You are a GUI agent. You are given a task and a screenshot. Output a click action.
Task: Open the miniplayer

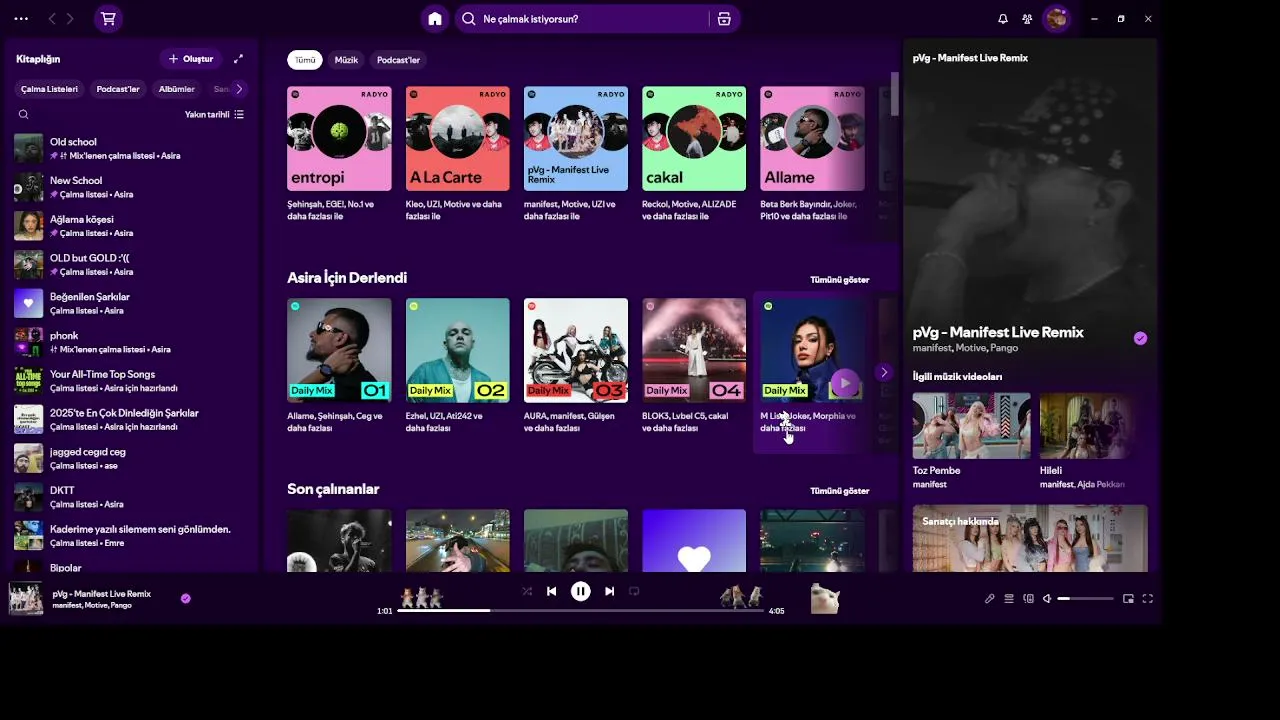(x=1128, y=599)
